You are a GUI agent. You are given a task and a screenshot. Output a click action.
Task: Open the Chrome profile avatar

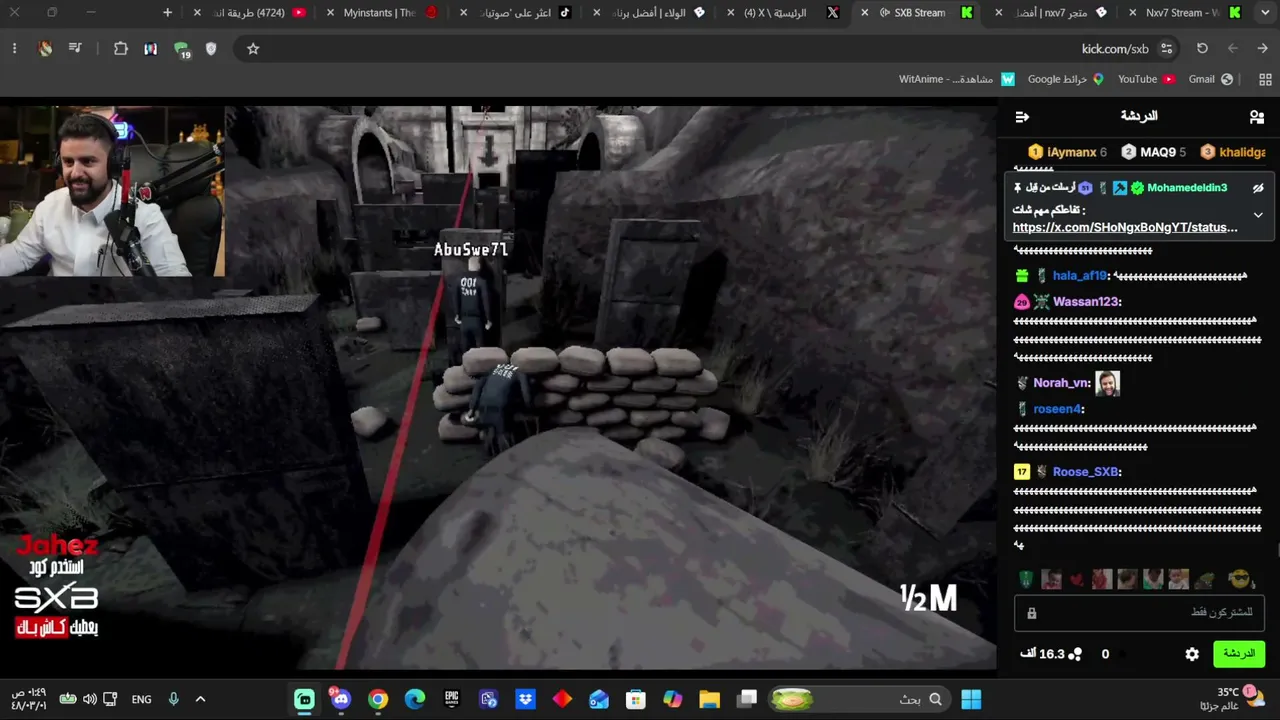(45, 49)
